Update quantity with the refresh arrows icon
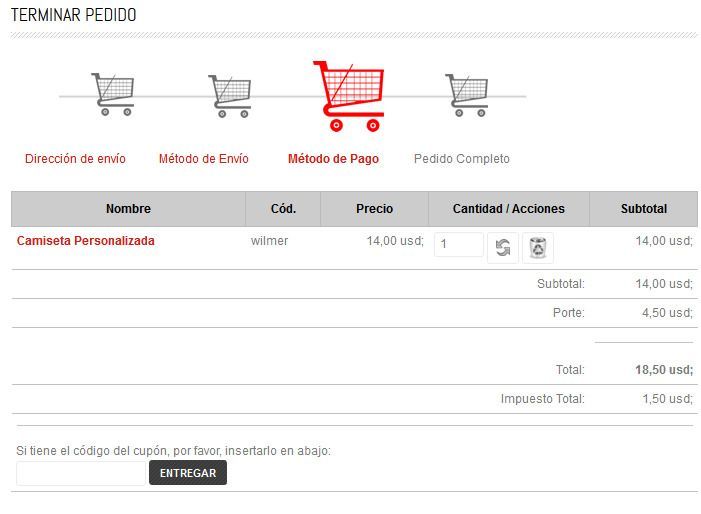The height and width of the screenshot is (514, 701). [503, 248]
